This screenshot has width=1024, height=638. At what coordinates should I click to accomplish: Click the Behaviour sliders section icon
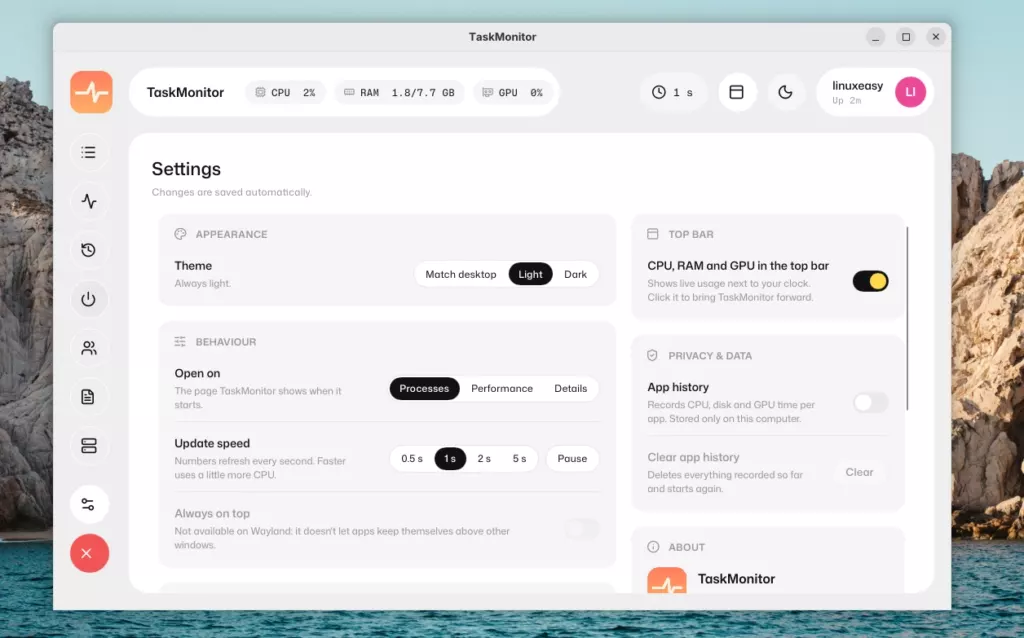[x=180, y=342]
